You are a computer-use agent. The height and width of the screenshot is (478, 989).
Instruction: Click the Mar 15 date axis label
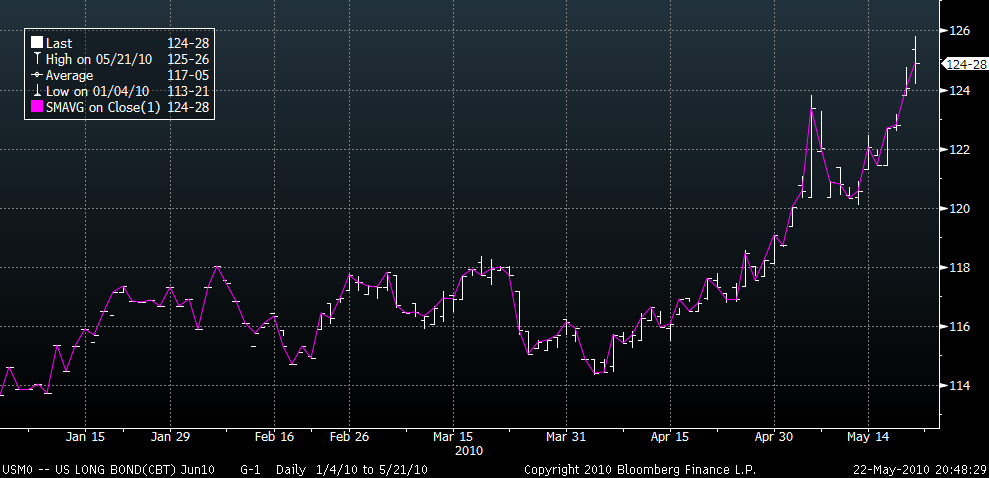[x=453, y=436]
